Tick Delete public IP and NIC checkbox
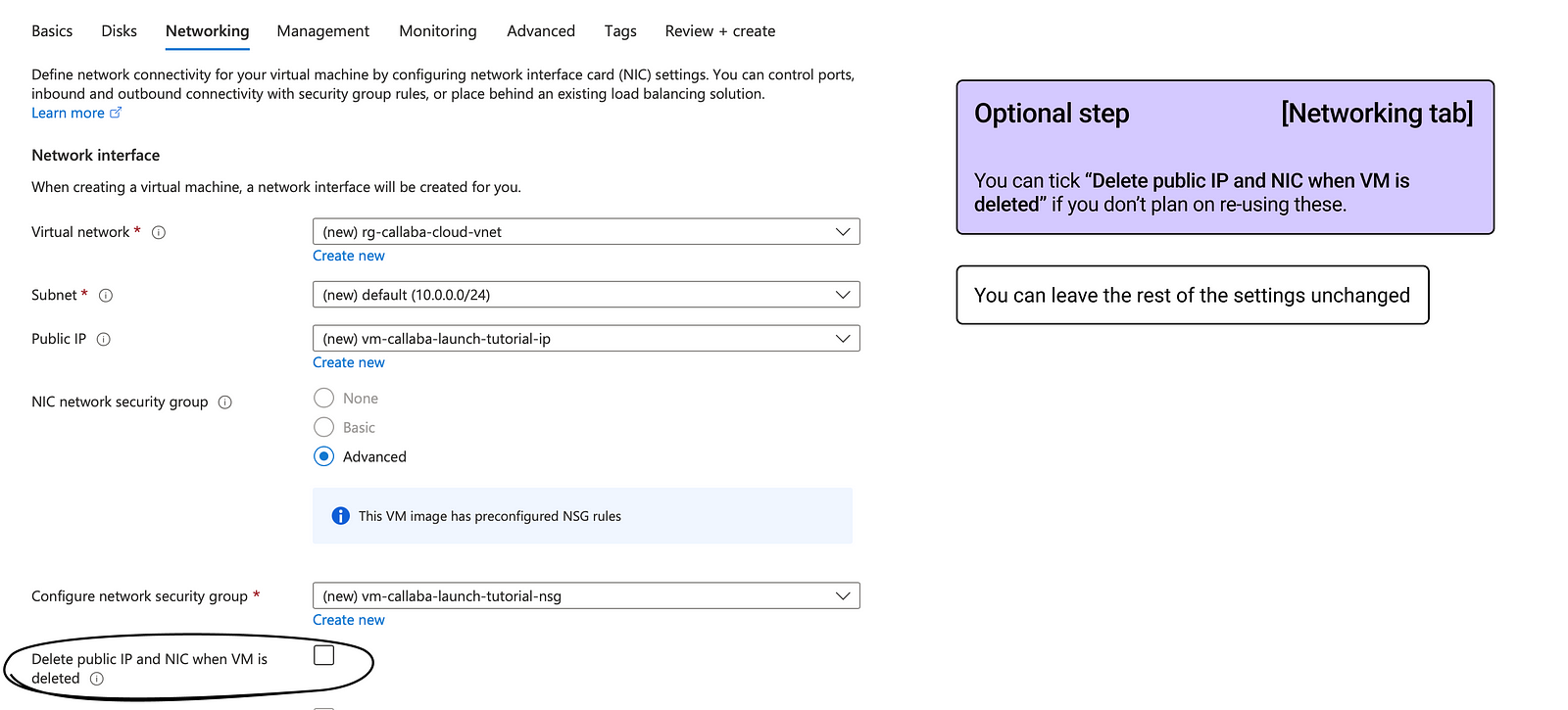The height and width of the screenshot is (710, 1568). (324, 655)
